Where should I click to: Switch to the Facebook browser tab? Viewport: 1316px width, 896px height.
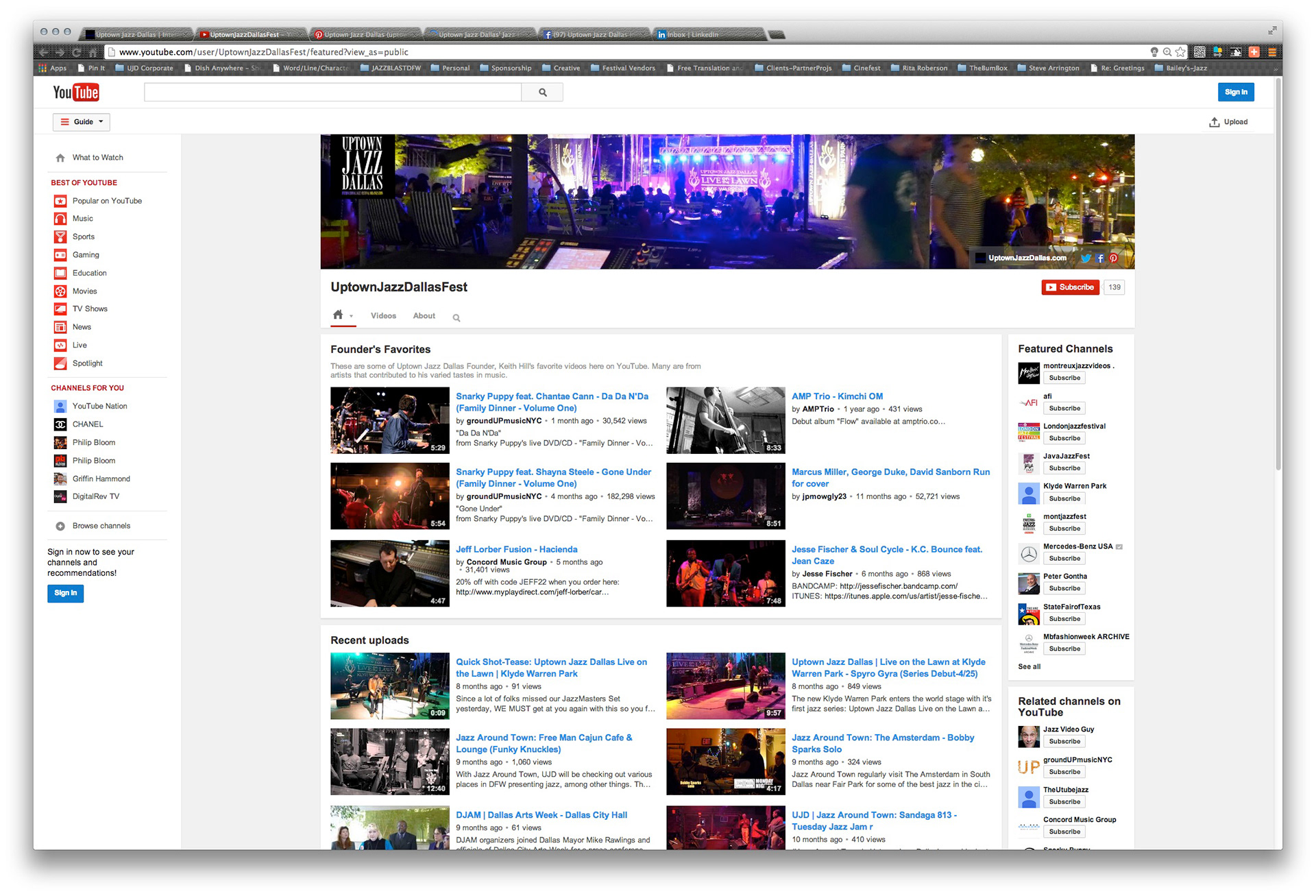(x=594, y=34)
